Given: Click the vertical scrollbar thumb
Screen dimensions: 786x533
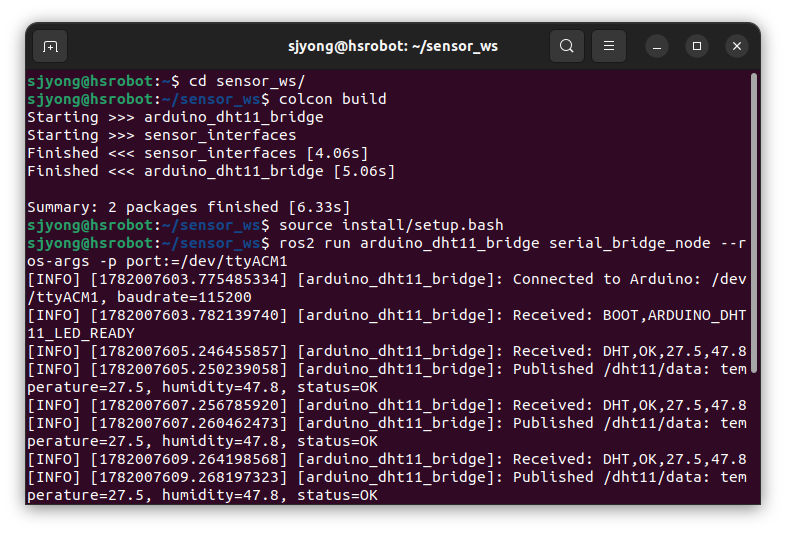Looking at the screenshot, I should (x=753, y=223).
